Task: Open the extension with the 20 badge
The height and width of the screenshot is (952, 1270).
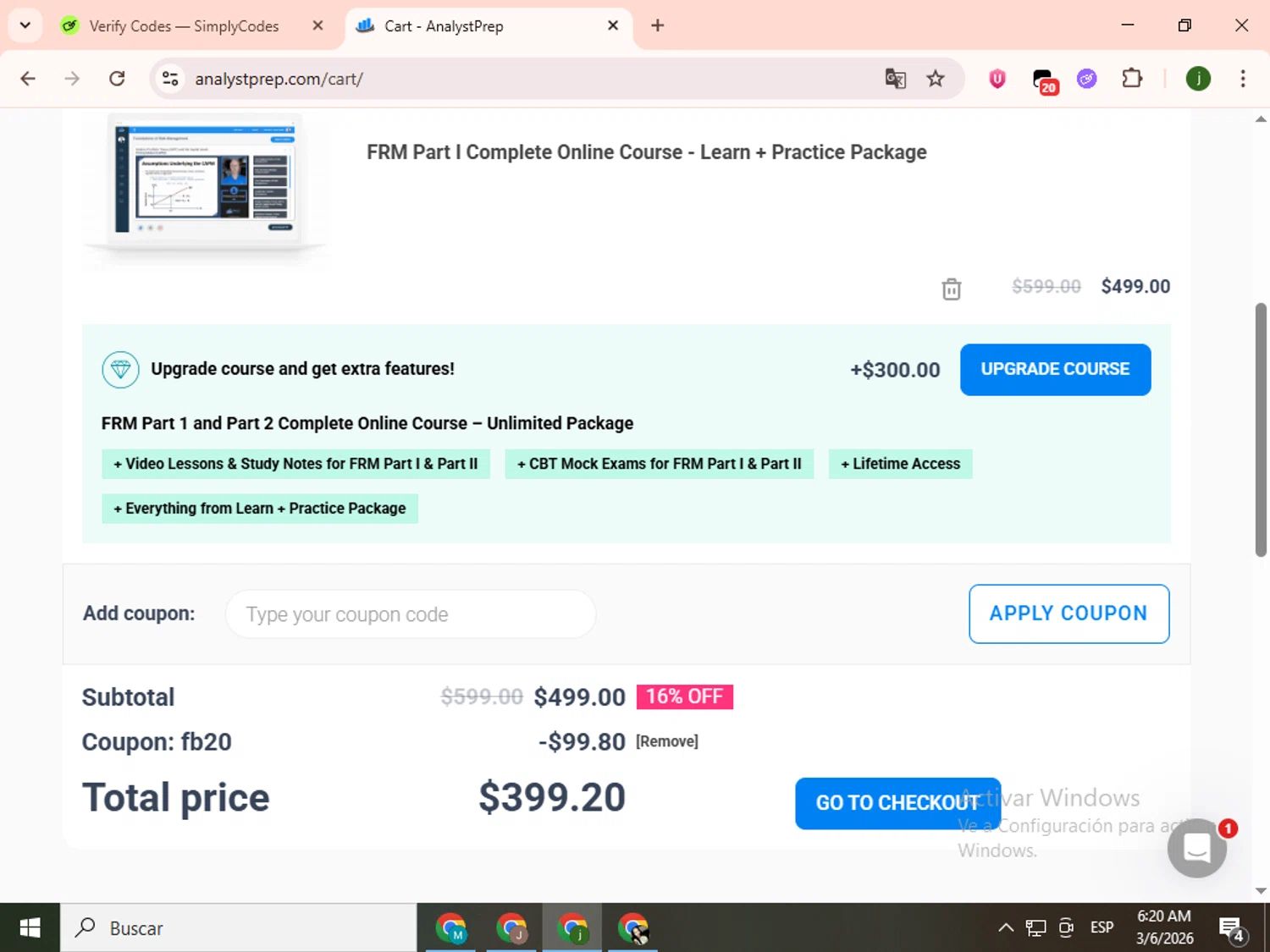Action: point(1045,80)
